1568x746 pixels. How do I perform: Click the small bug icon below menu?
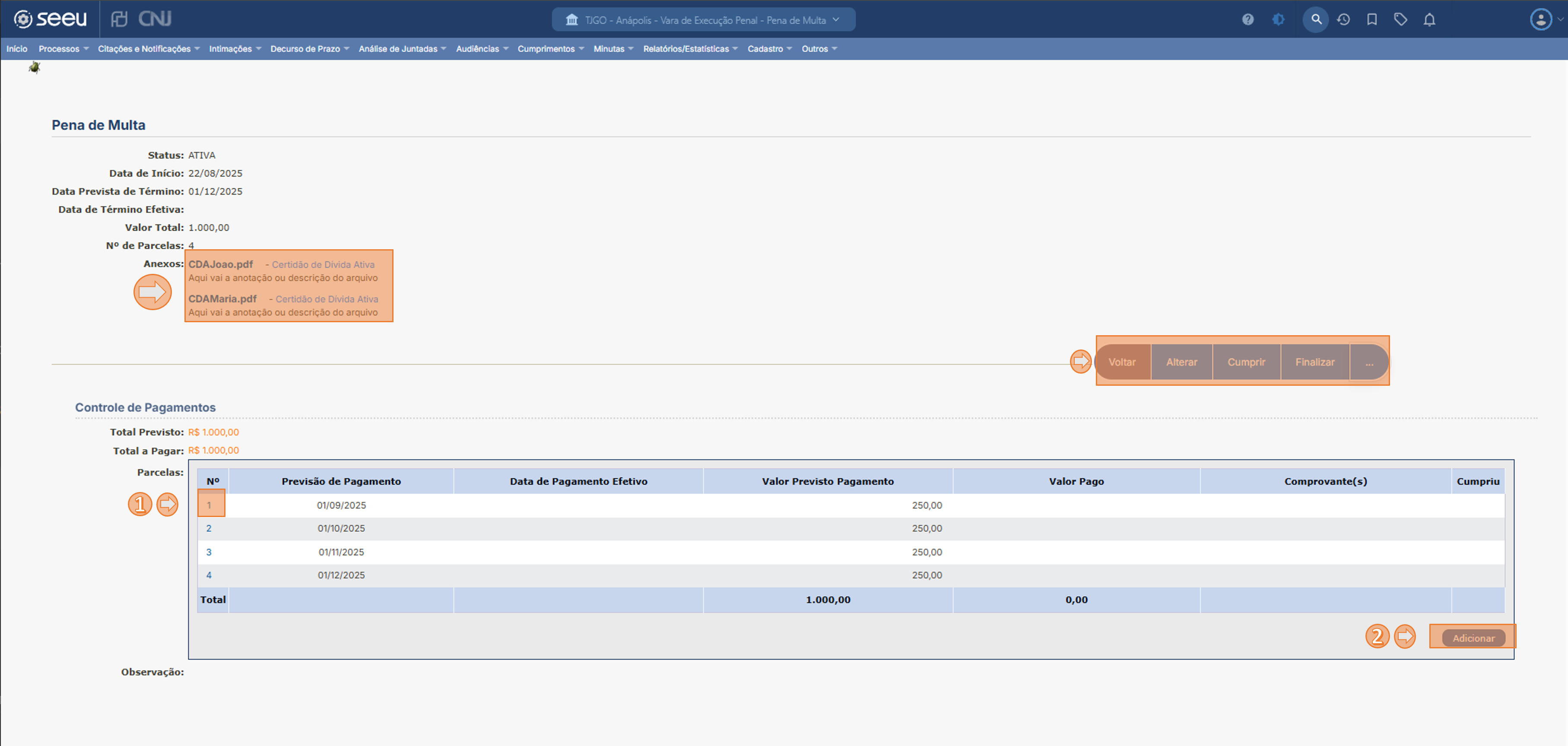(x=35, y=67)
